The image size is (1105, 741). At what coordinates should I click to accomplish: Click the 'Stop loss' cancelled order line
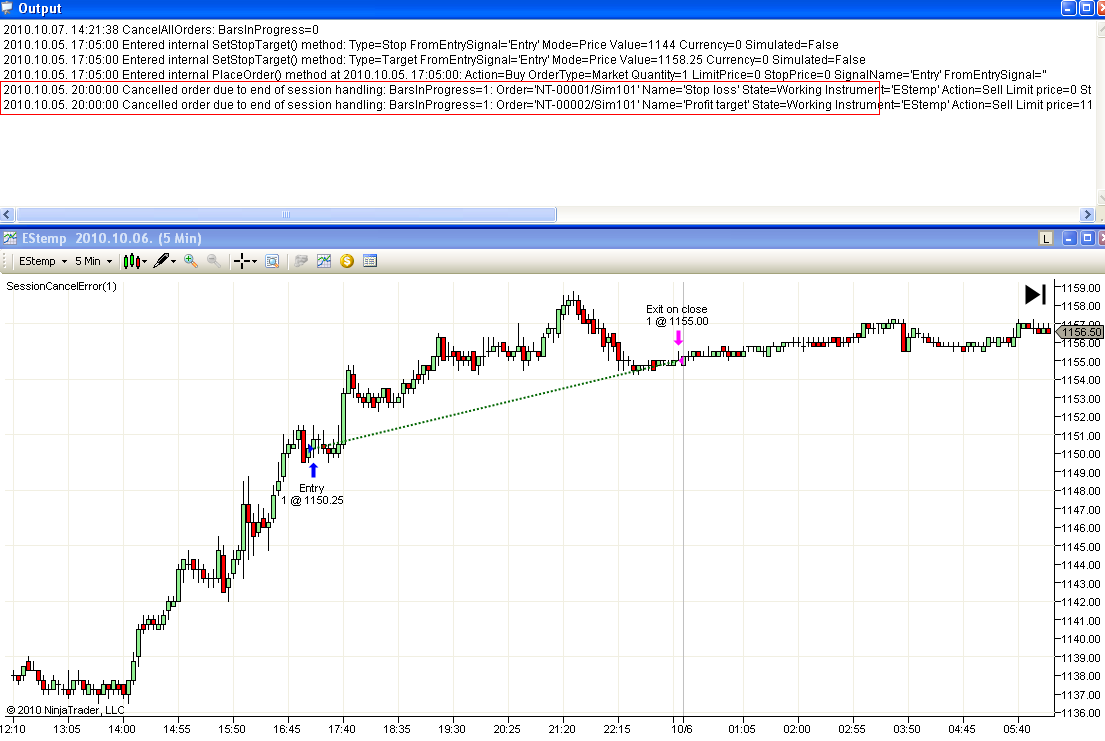[547, 90]
